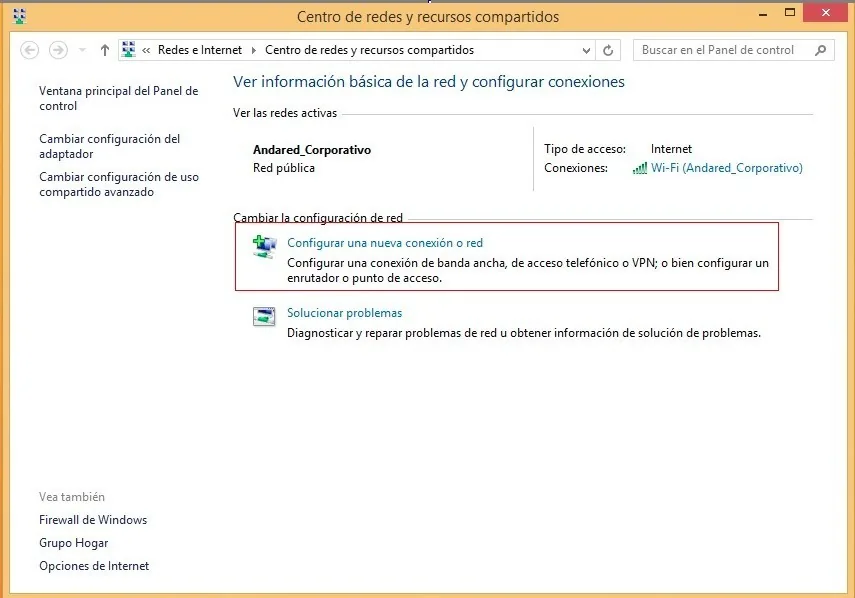Click Configurar una nueva conexión o red

click(x=385, y=243)
